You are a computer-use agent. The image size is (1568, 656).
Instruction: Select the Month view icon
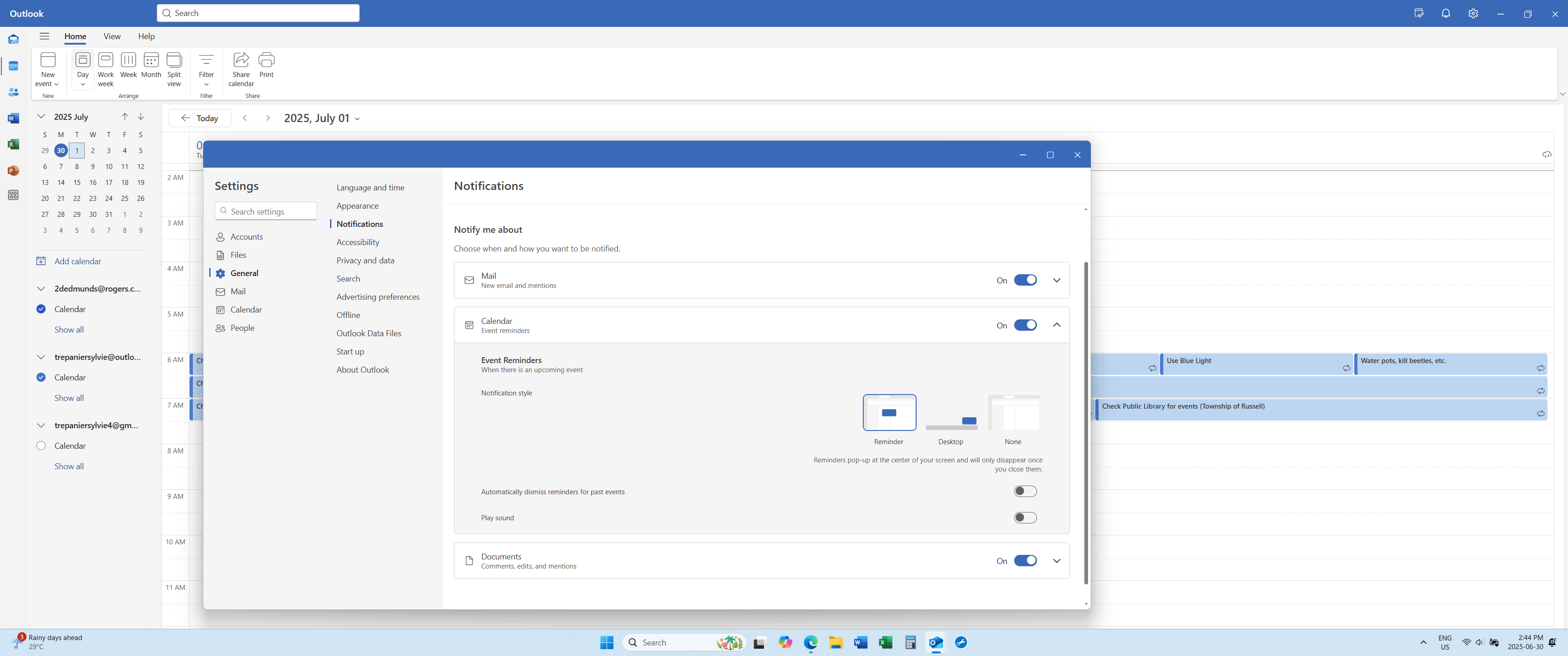point(151,60)
